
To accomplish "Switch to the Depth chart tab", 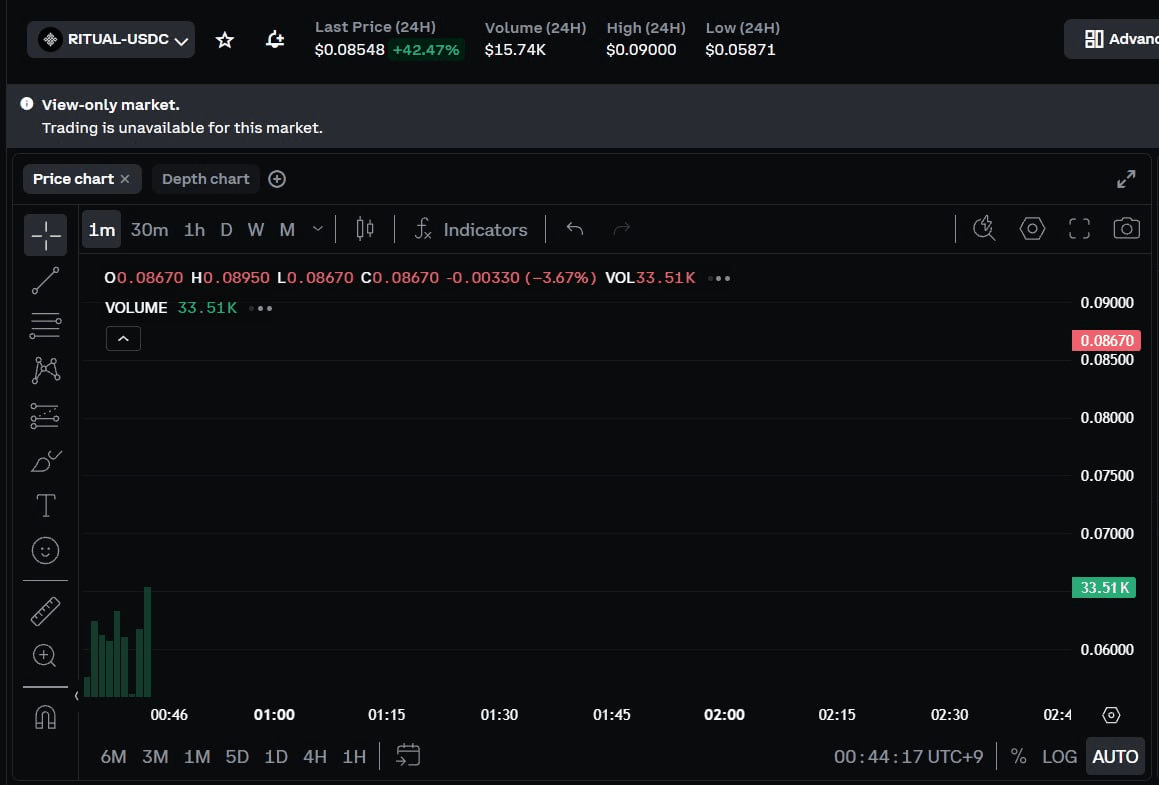I will click(205, 179).
